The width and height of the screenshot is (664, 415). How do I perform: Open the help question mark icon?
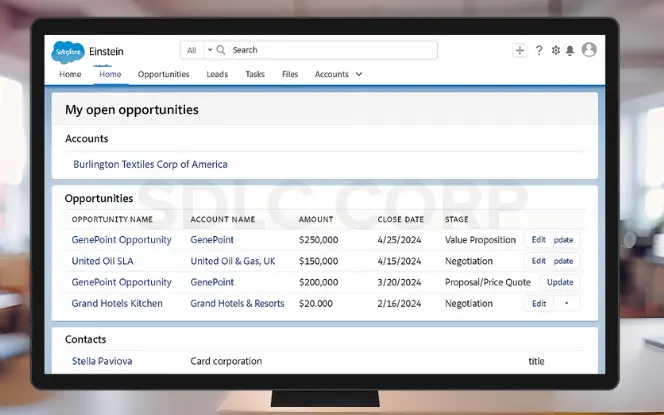click(539, 50)
